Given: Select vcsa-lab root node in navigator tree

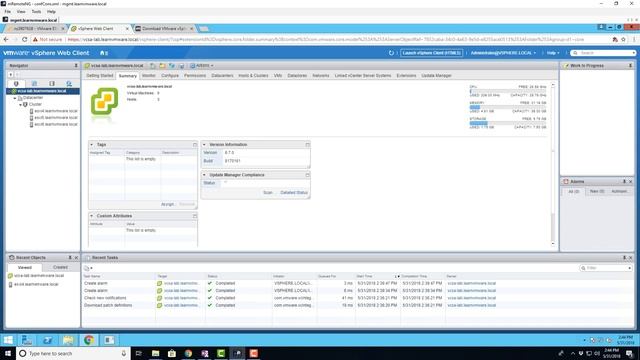Looking at the screenshot, I should [42, 91].
